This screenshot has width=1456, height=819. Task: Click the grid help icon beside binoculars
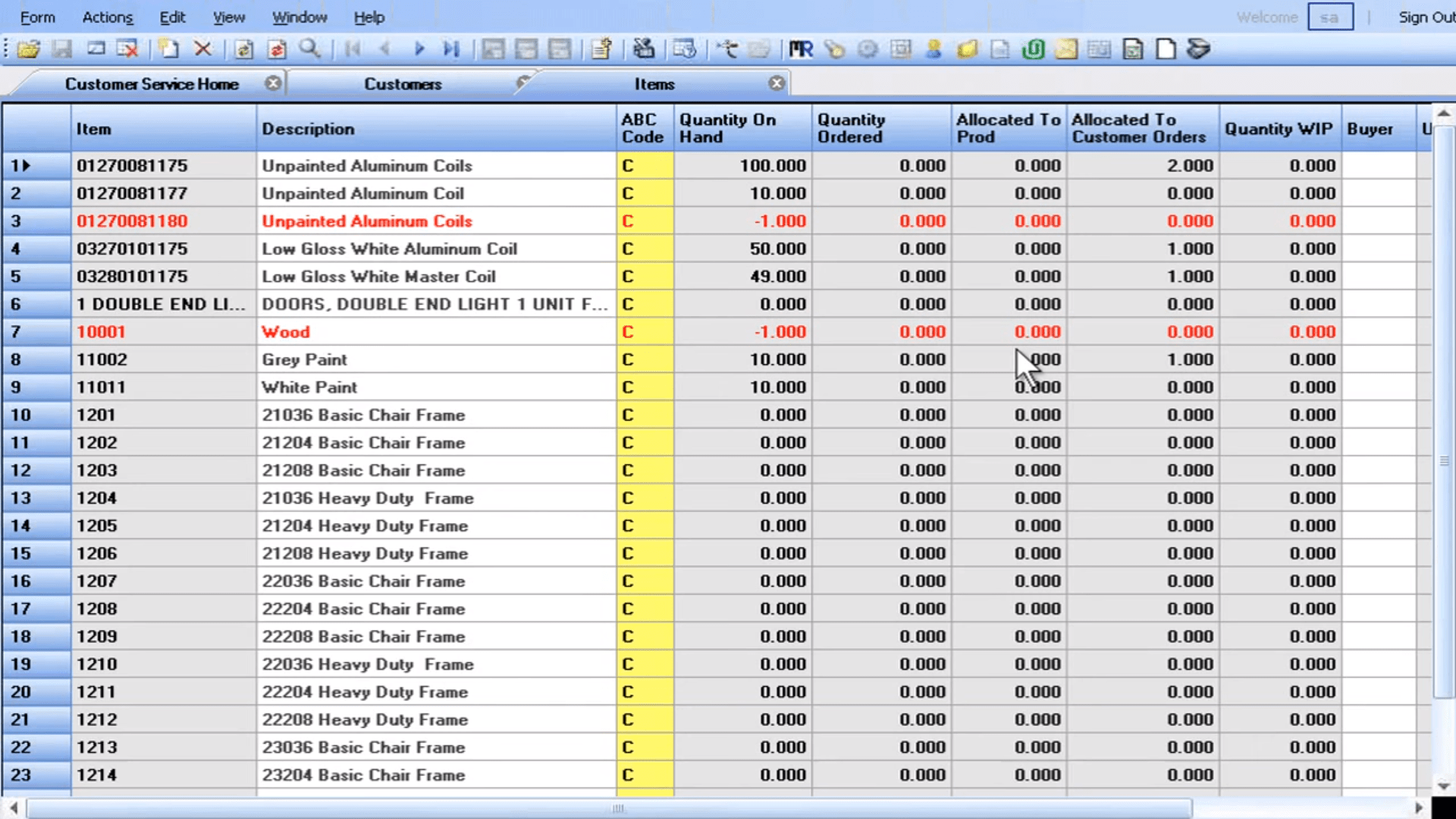[685, 50]
